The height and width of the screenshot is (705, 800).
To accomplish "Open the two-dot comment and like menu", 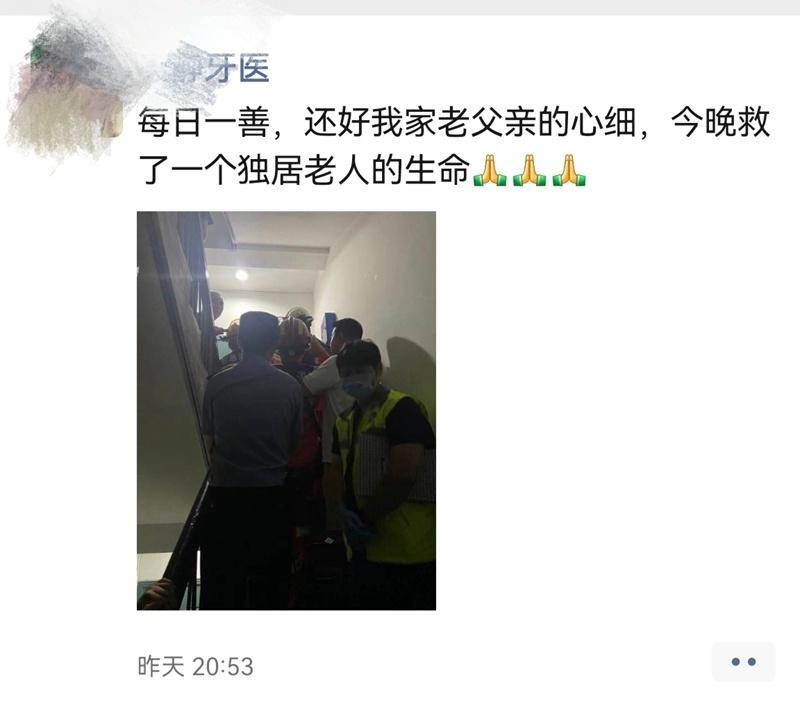I will click(x=743, y=662).
